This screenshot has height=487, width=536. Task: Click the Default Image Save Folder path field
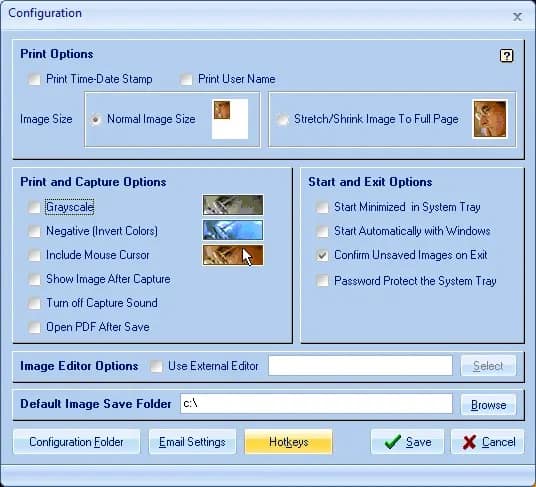point(316,404)
